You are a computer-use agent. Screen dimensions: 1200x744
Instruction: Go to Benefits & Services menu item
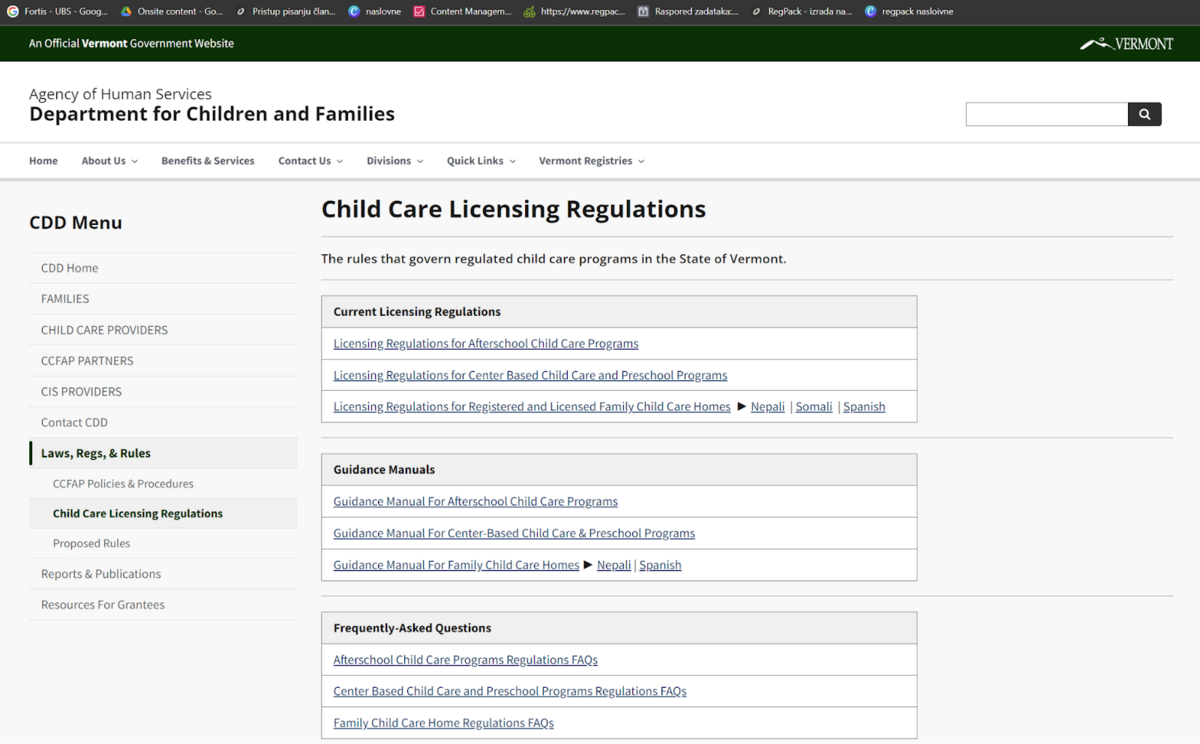click(x=208, y=161)
